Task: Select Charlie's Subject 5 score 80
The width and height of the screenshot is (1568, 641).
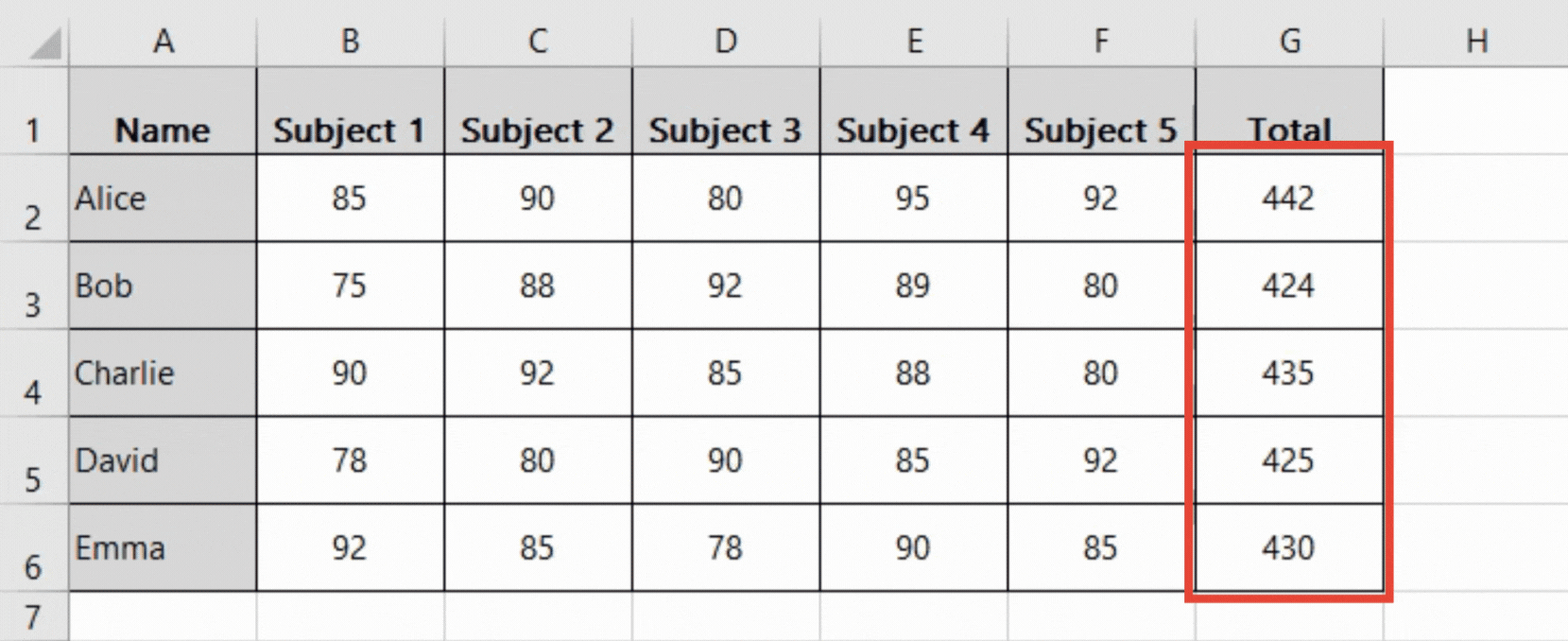Action: click(1099, 373)
